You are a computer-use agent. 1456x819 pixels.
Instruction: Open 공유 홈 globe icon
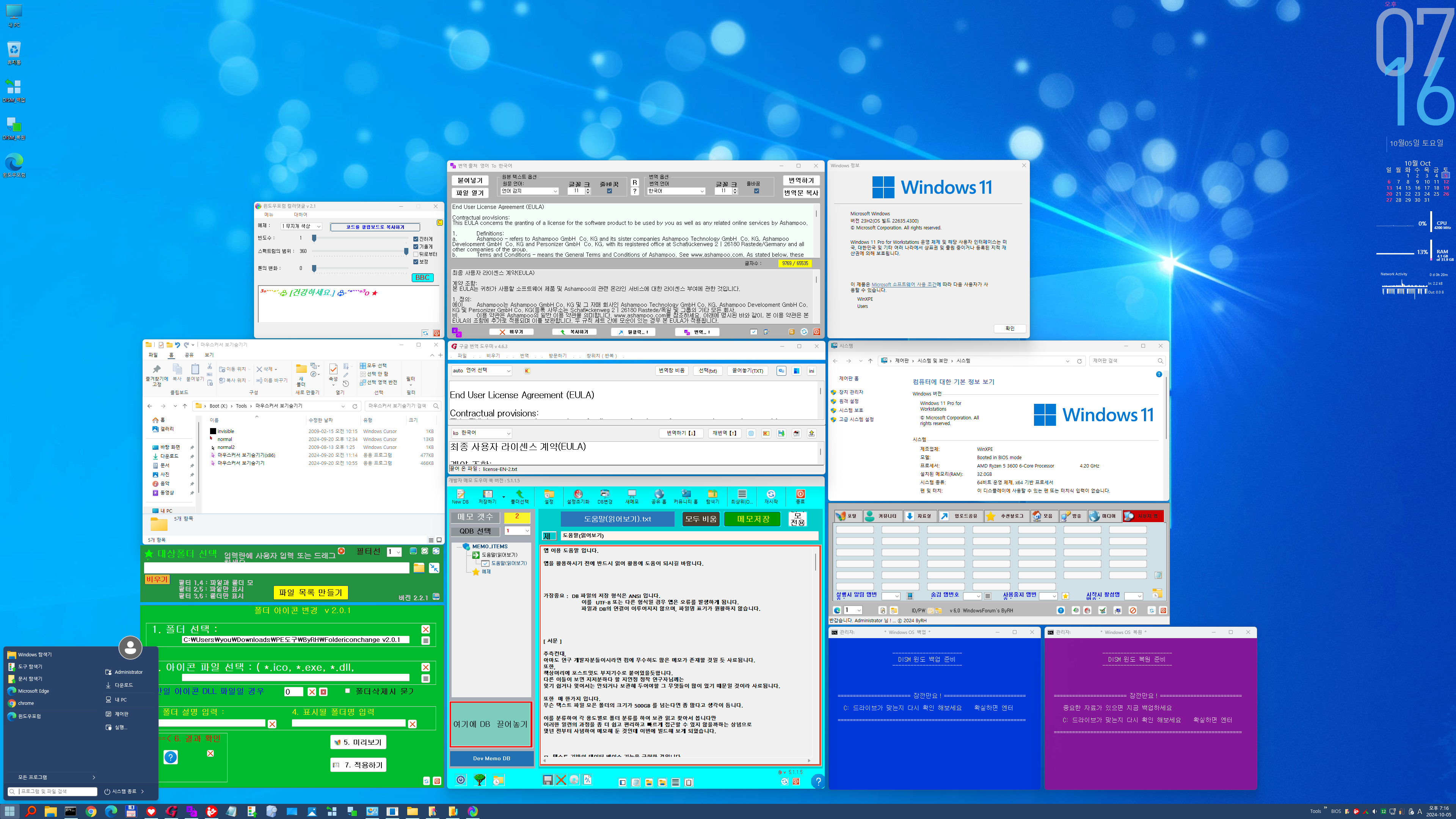pos(659,496)
